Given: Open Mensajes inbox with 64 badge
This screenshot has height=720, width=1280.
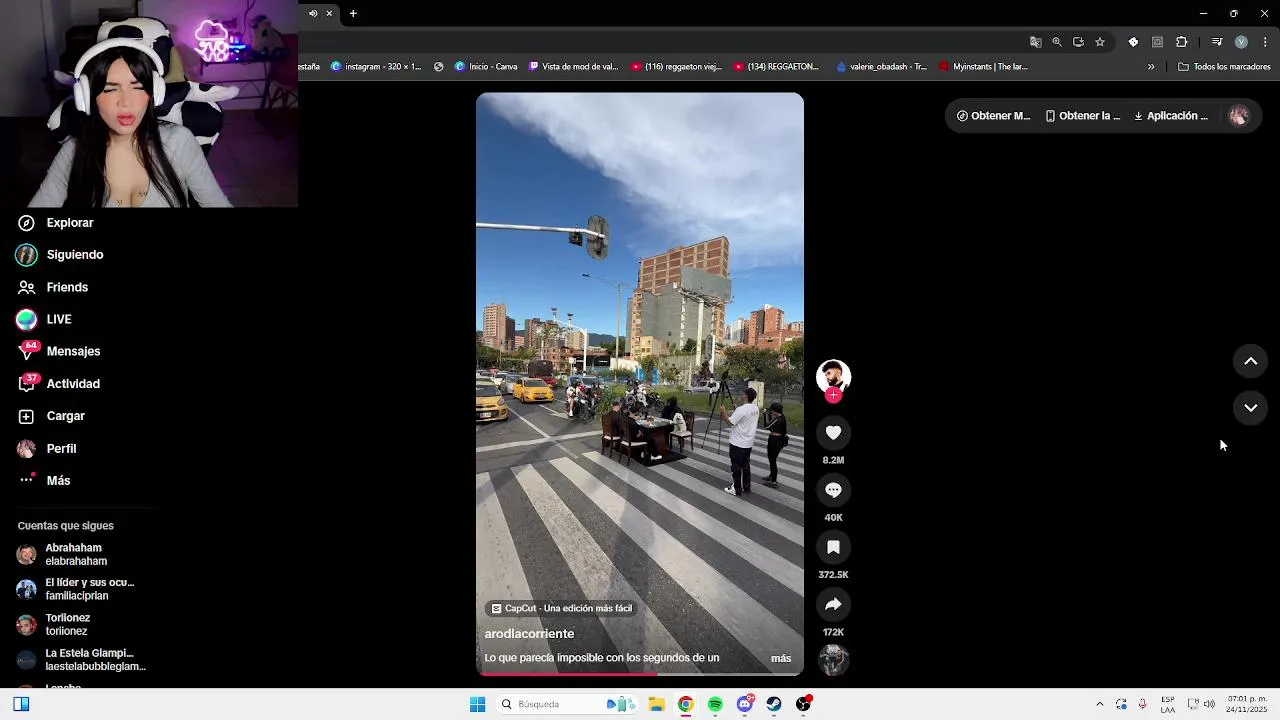Looking at the screenshot, I should point(59,351).
